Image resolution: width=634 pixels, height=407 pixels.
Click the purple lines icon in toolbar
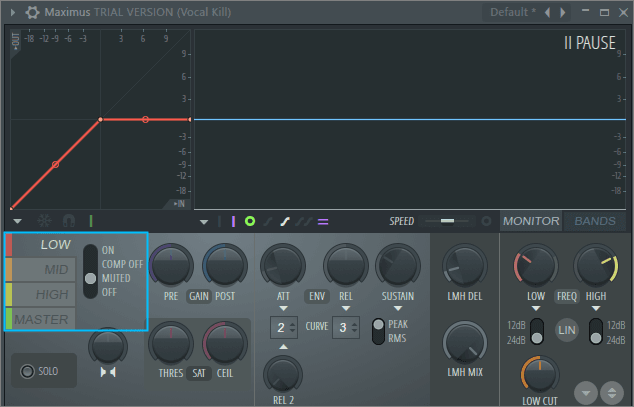(x=323, y=221)
